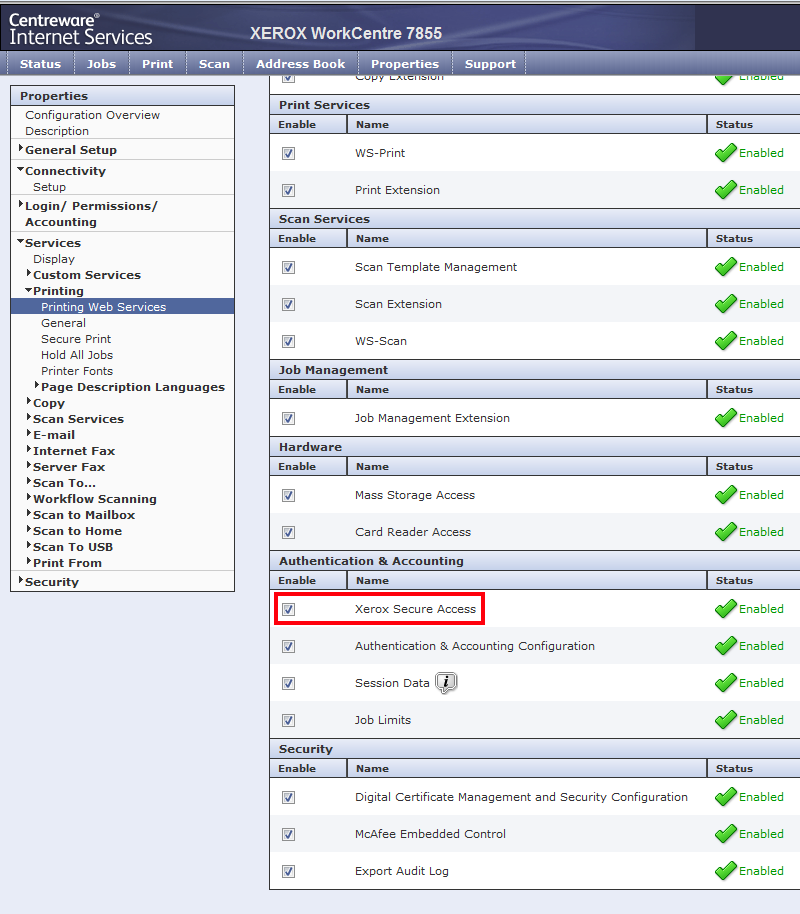800x914 pixels.
Task: Click green checkmark for Authentication & Accounting Configuration
Action: click(x=725, y=646)
